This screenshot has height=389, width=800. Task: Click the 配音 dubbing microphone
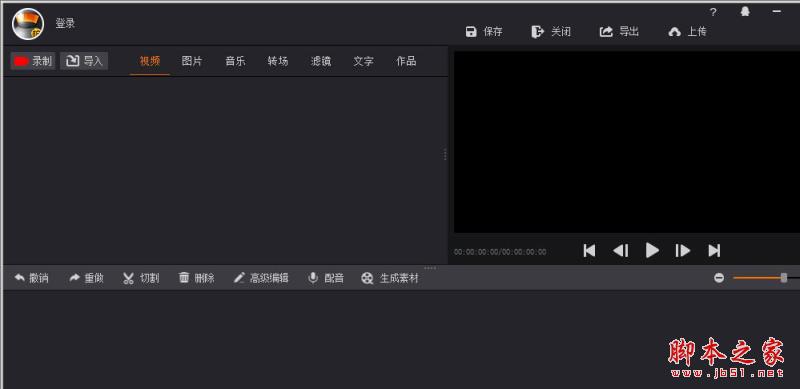tap(326, 278)
